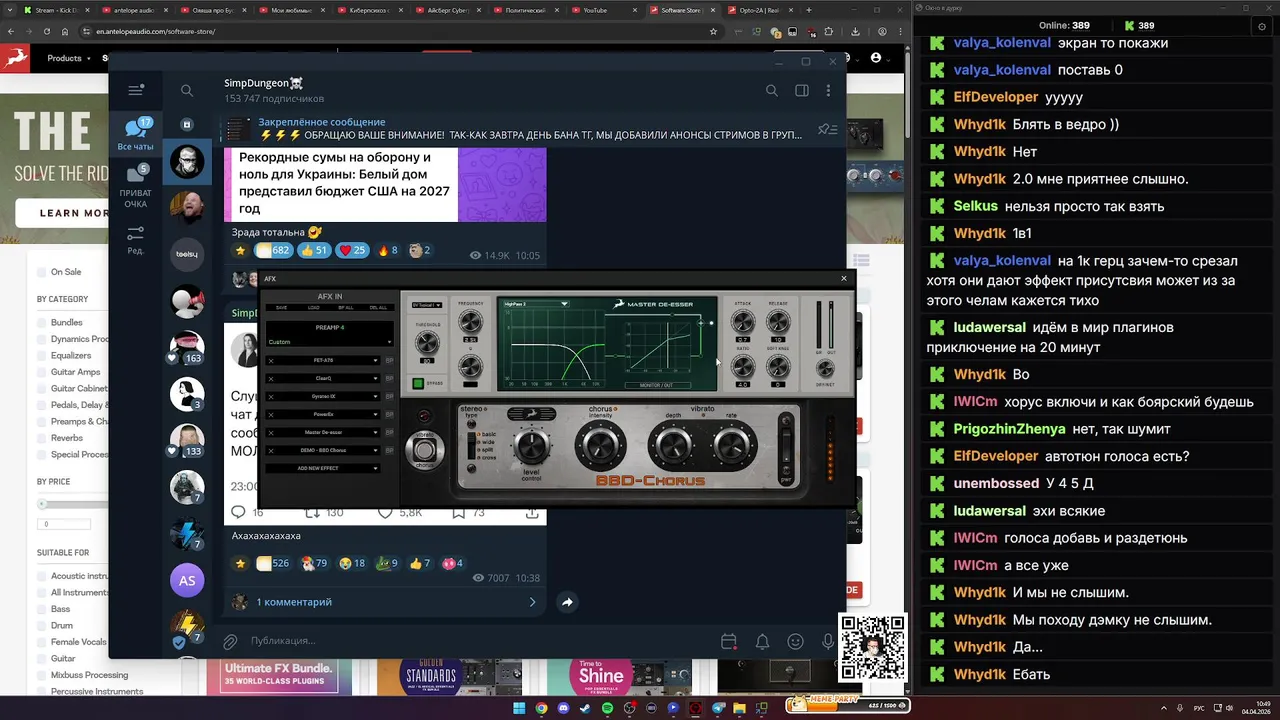Open the Telegram chat list search icon
Image resolution: width=1280 pixels, height=720 pixels.
click(x=187, y=90)
